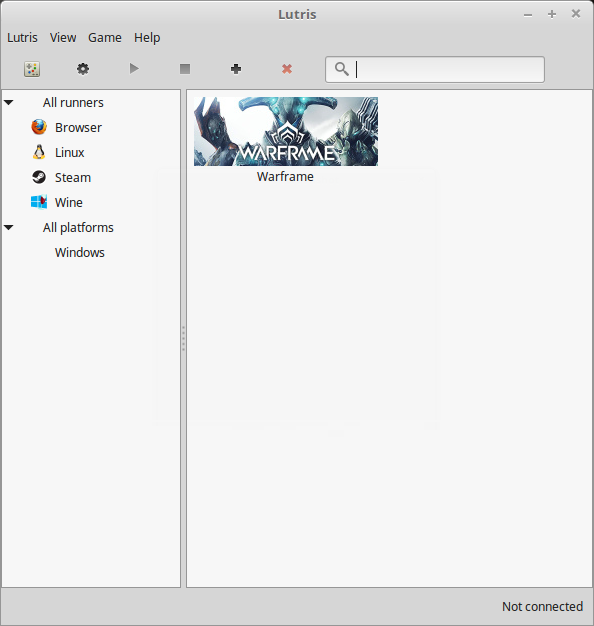The width and height of the screenshot is (594, 626).
Task: Open preferences with the gear icon
Action: point(83,69)
